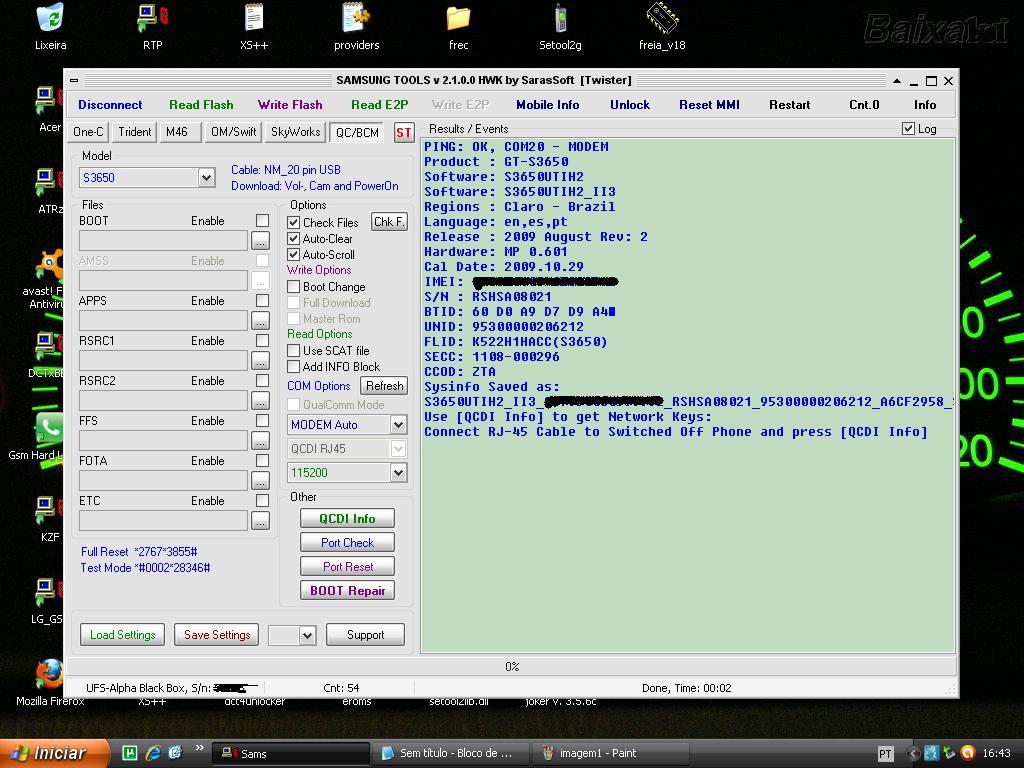Expand hidden tray icons arrow
Viewport: 1024px width, 768px height.
point(913,754)
